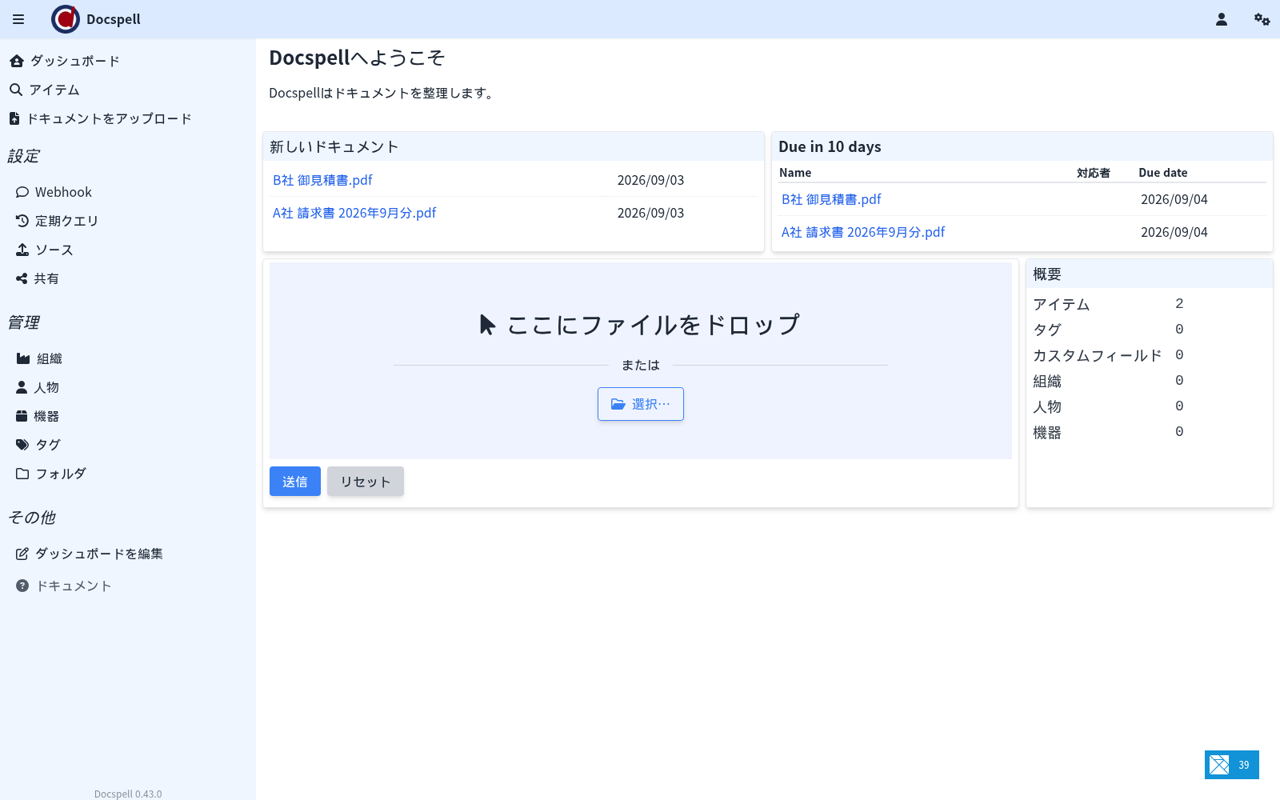This screenshot has height=800, width=1280.
Task: Click the 共有 share icon
Action: 21,279
